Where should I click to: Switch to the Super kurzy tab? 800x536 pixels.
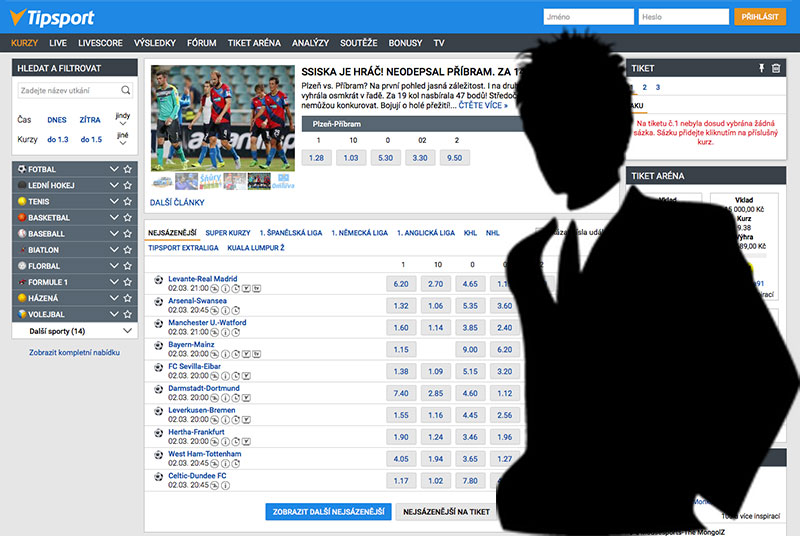click(x=228, y=232)
